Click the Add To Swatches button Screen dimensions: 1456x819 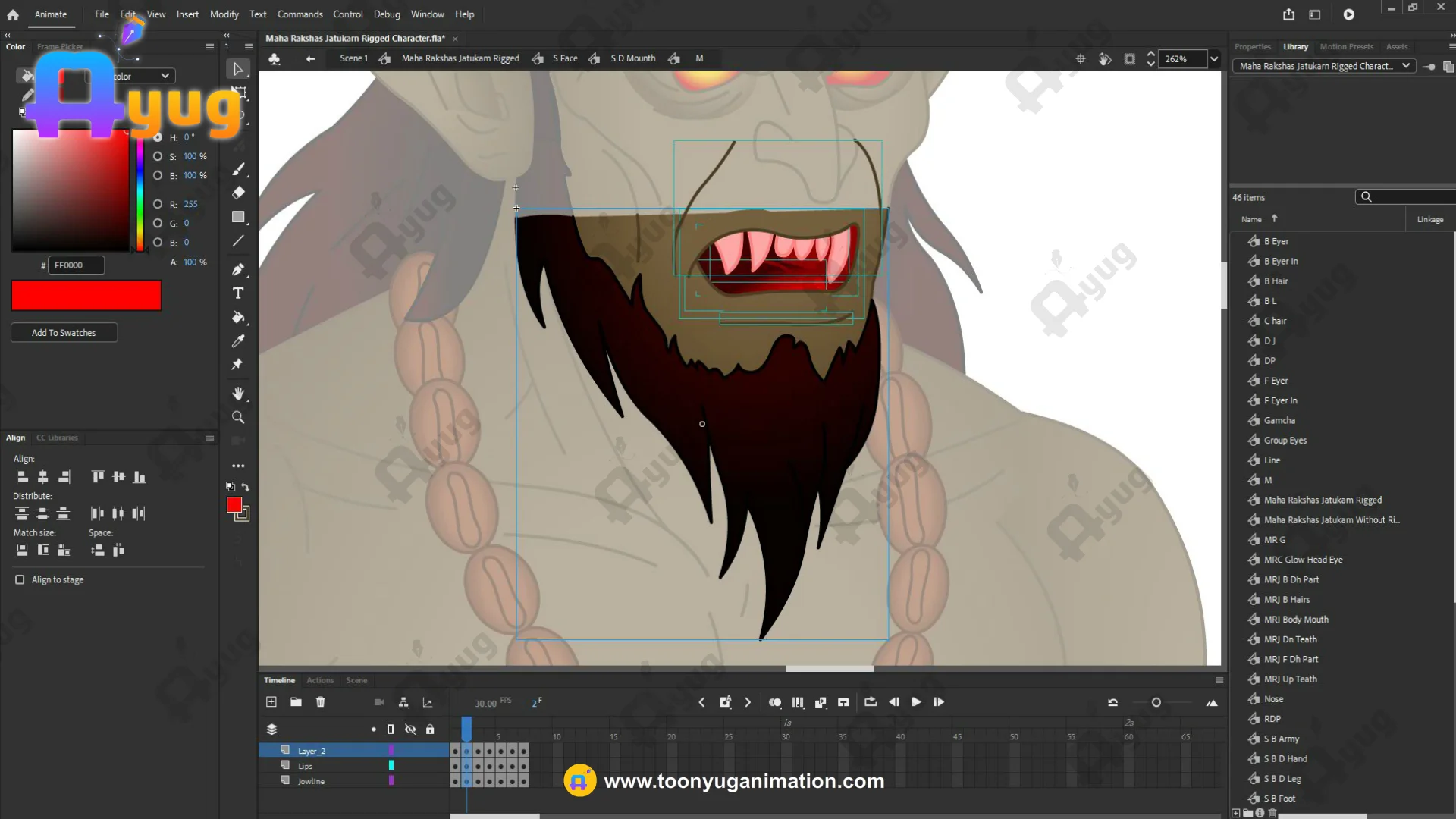coord(64,333)
